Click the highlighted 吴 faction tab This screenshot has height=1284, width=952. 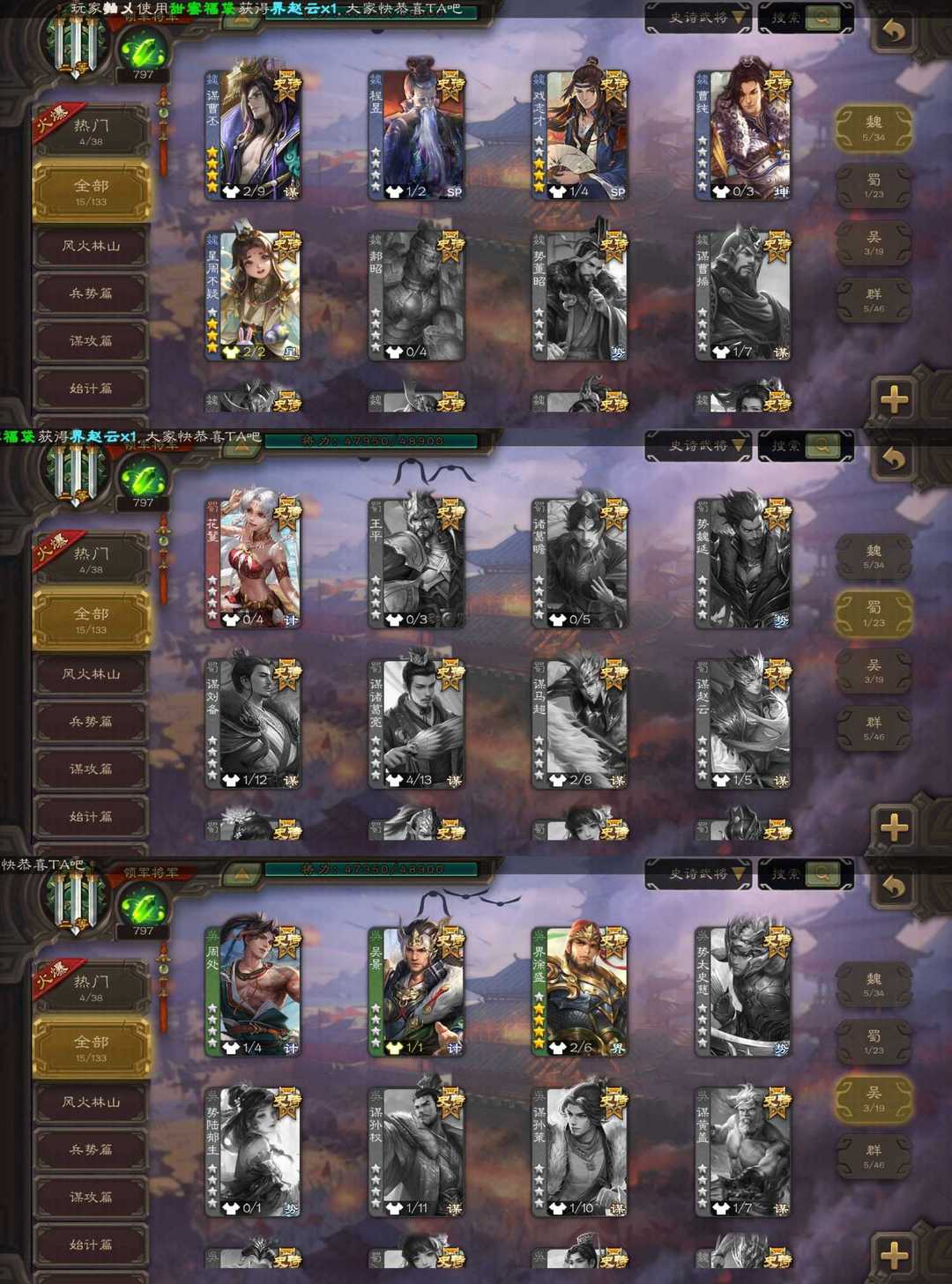tap(874, 1099)
